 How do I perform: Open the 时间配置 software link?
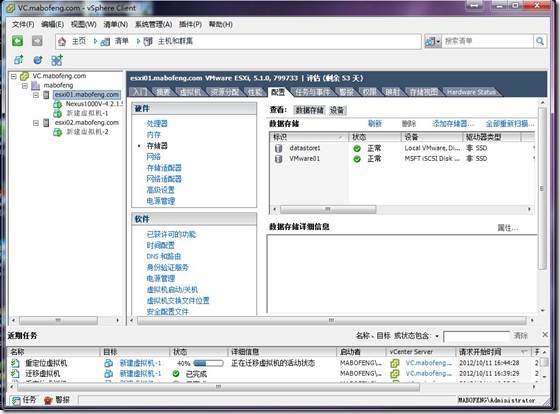click(x=160, y=245)
